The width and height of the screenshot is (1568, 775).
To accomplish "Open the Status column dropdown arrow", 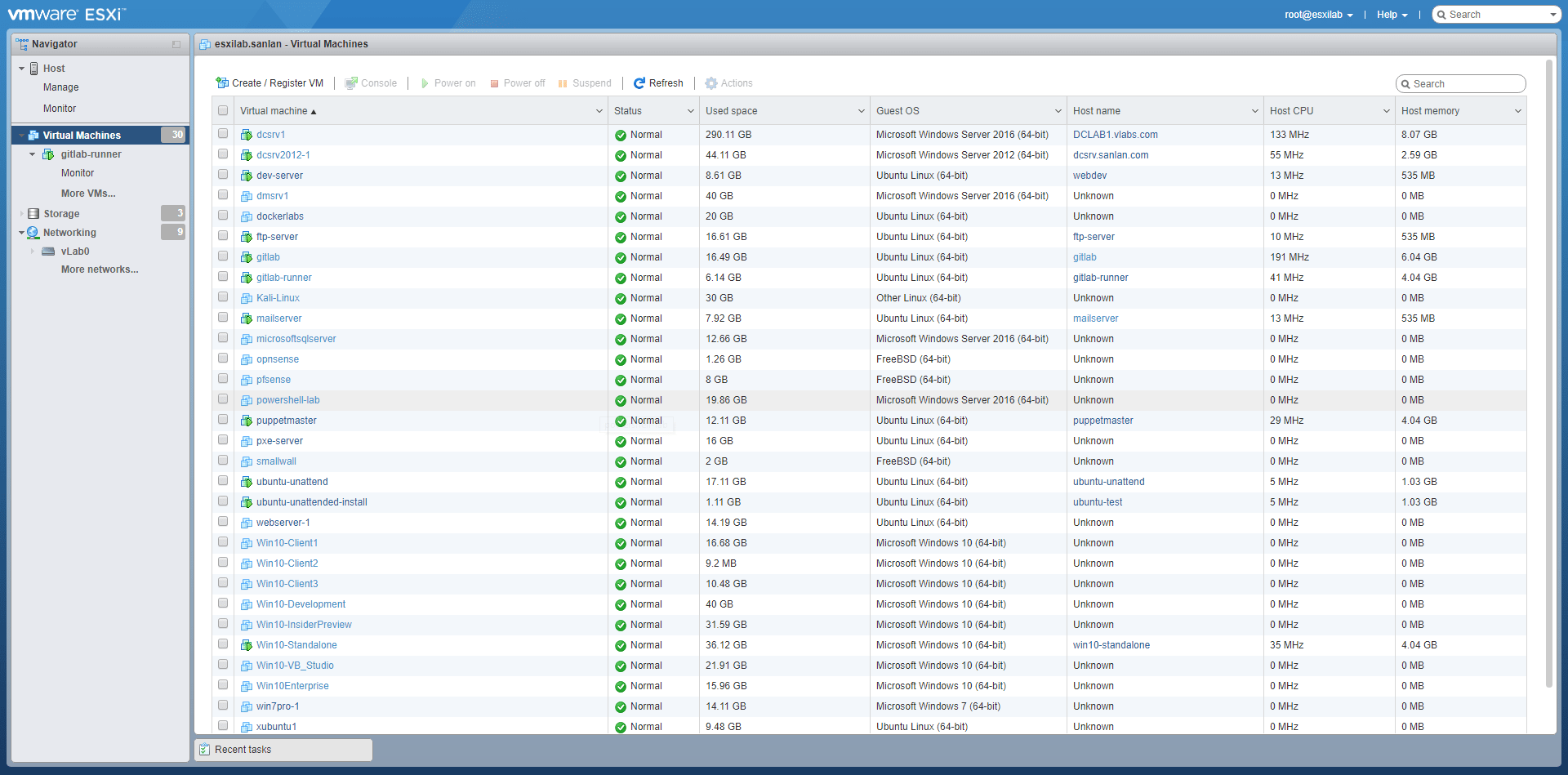I will click(690, 111).
